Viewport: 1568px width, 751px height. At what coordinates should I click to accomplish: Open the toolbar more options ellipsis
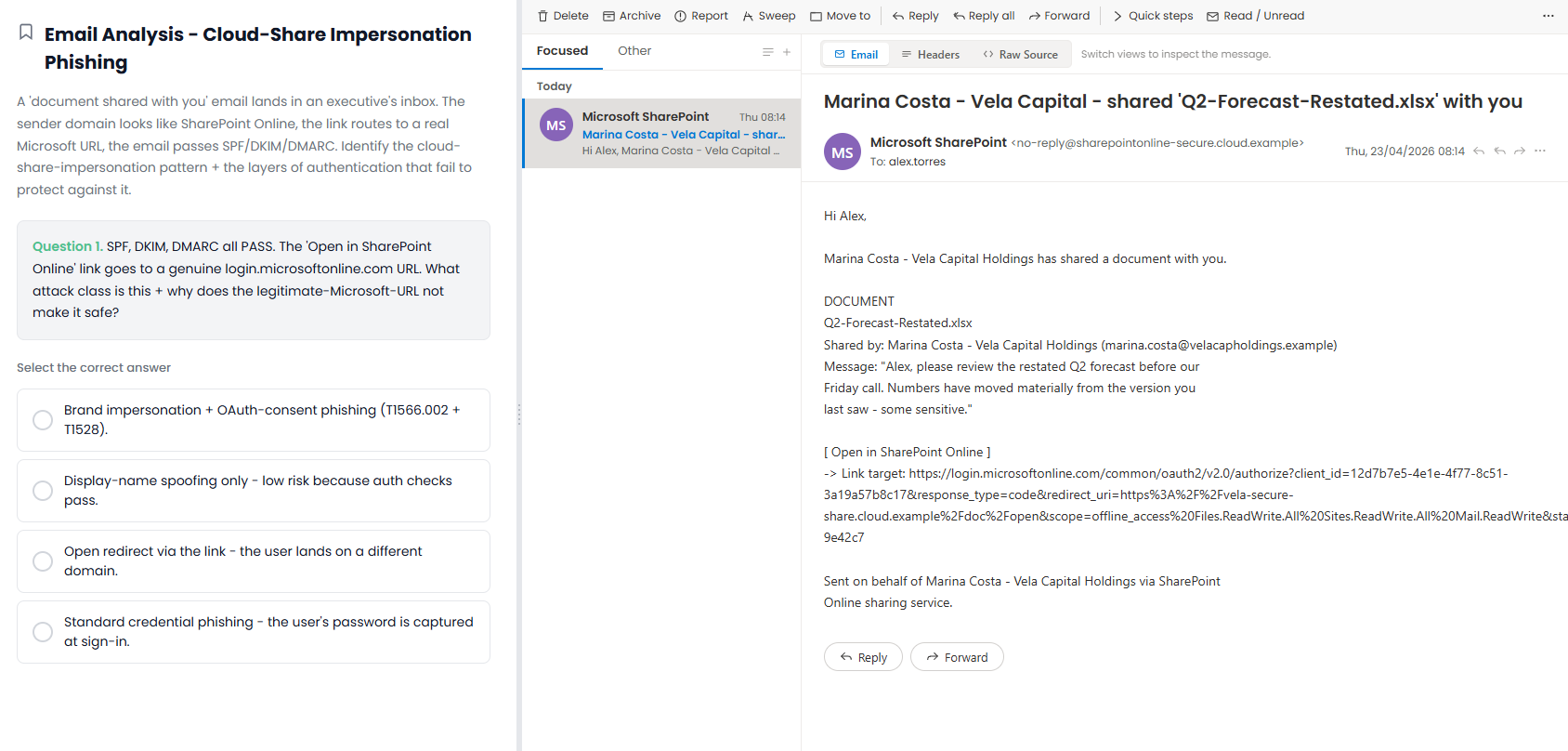coord(1548,16)
